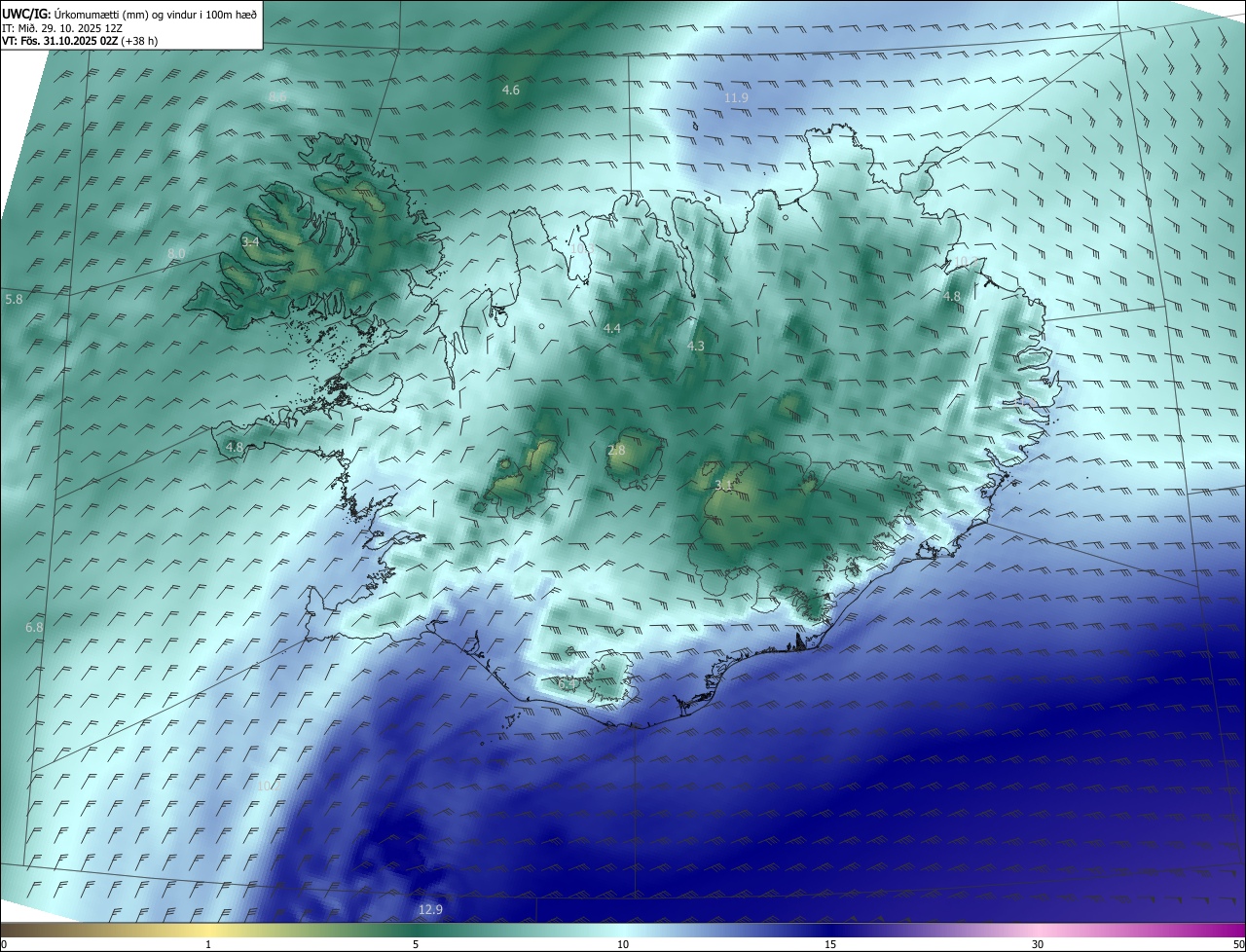
Task: Click the 2.8 value label on the glacier
Action: click(616, 450)
